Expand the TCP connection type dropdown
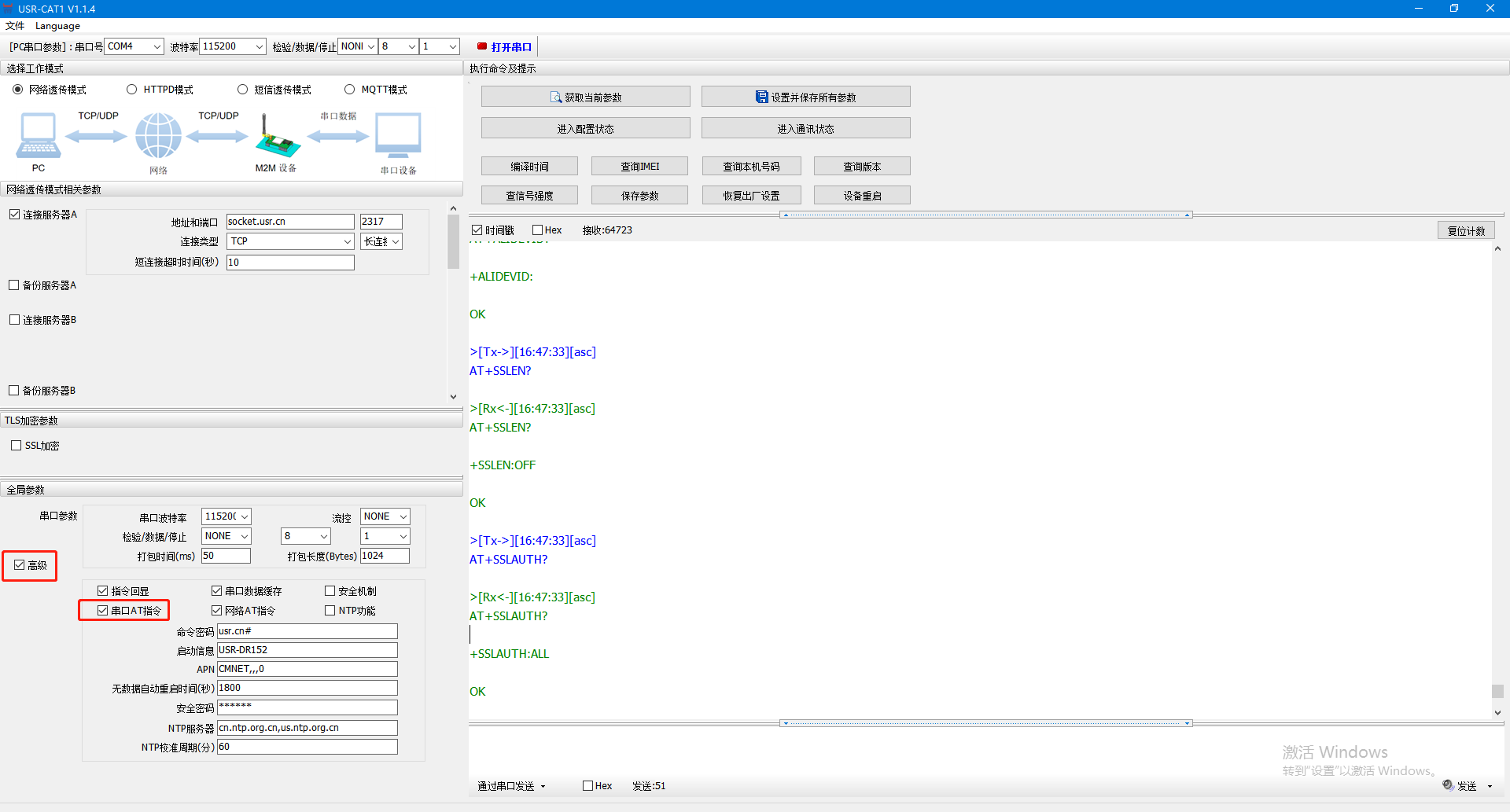This screenshot has height=812, width=1510. coord(290,241)
